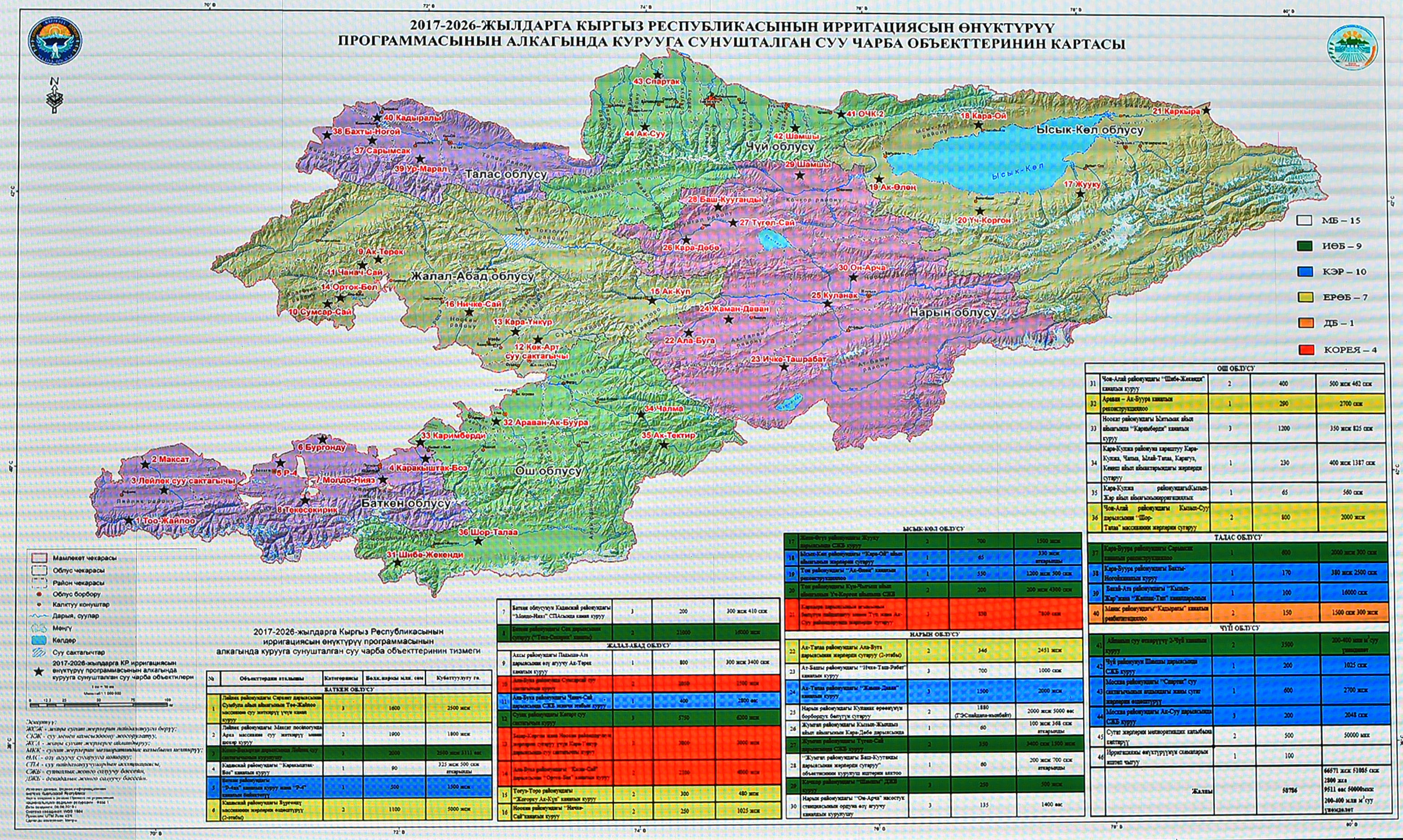
Task: Click the star marker for 21 Каркыра
Action: tap(1207, 110)
